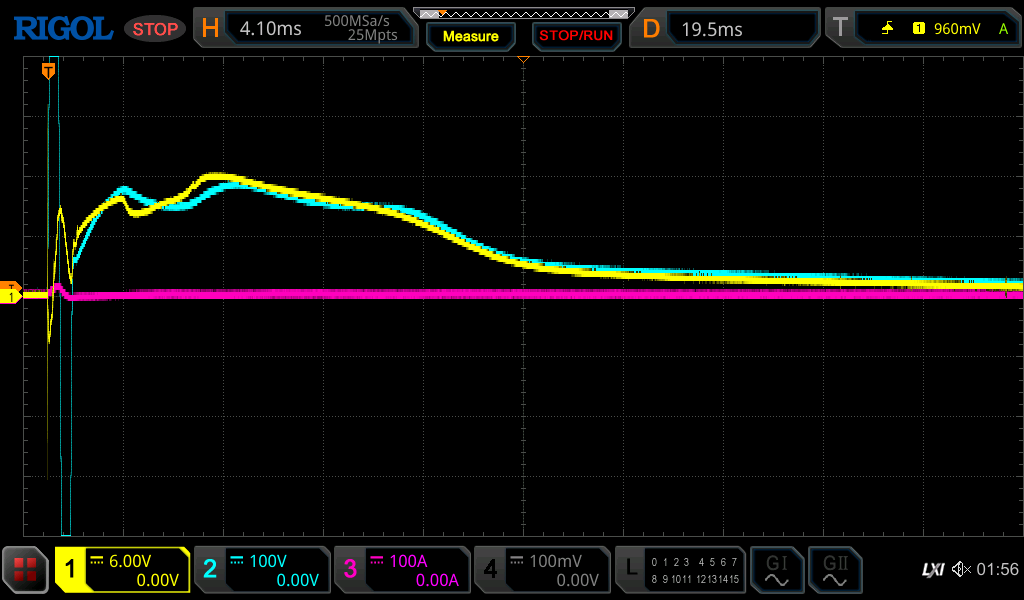Open the GI waveform generator icon
The image size is (1024, 600).
pyautogui.click(x=776, y=570)
